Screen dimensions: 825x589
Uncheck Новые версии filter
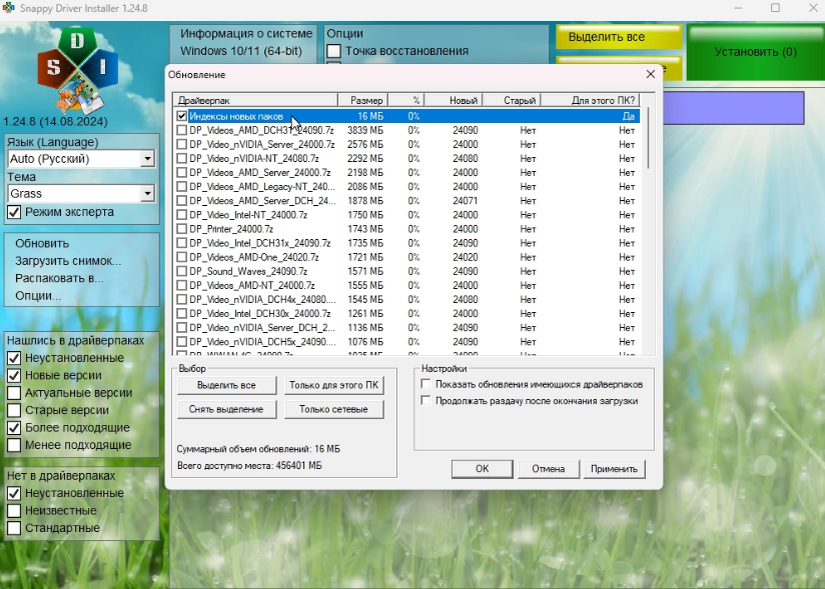click(14, 375)
